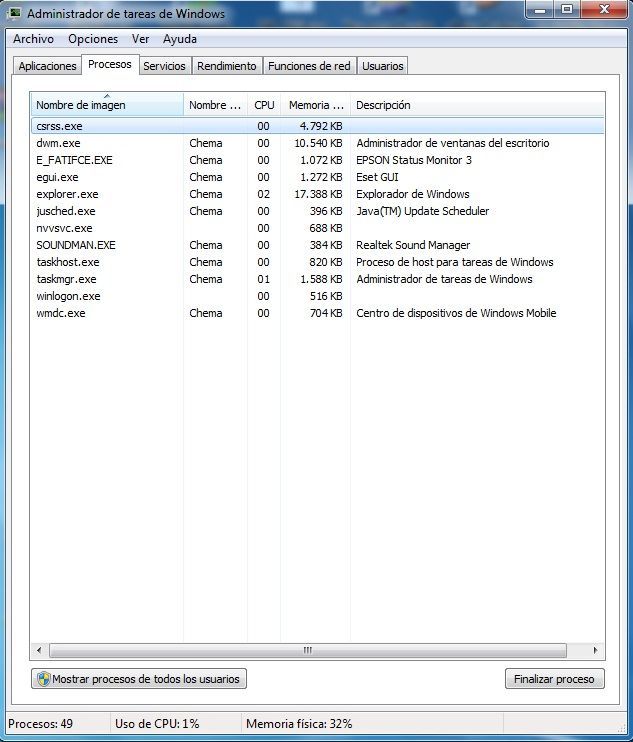Minimize the Task Manager window
Screen dimensions: 633x742
tap(540, 9)
